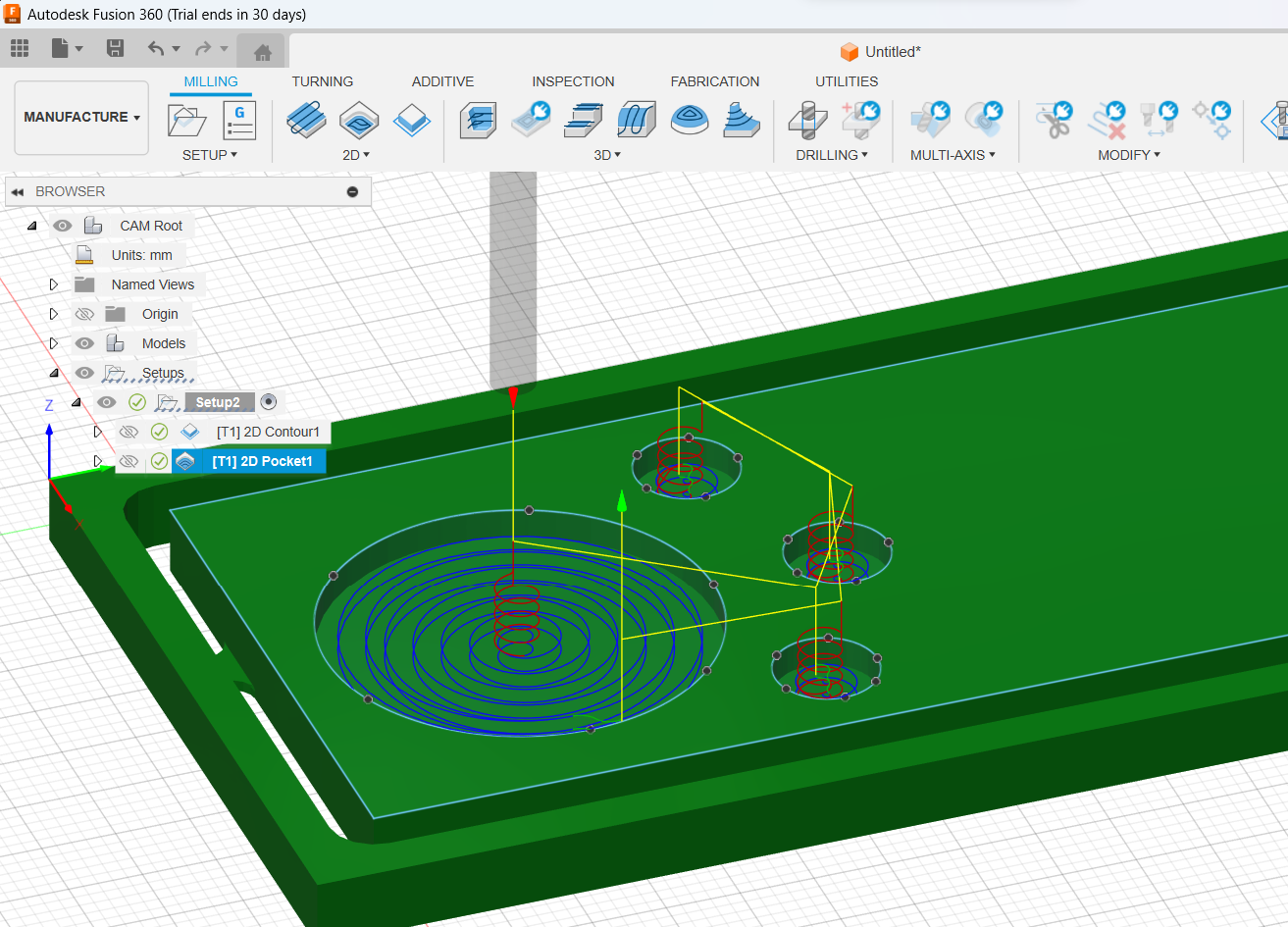Image resolution: width=1288 pixels, height=927 pixels.
Task: Click the second Multi-Axis toolpath icon
Action: pyautogui.click(x=983, y=119)
